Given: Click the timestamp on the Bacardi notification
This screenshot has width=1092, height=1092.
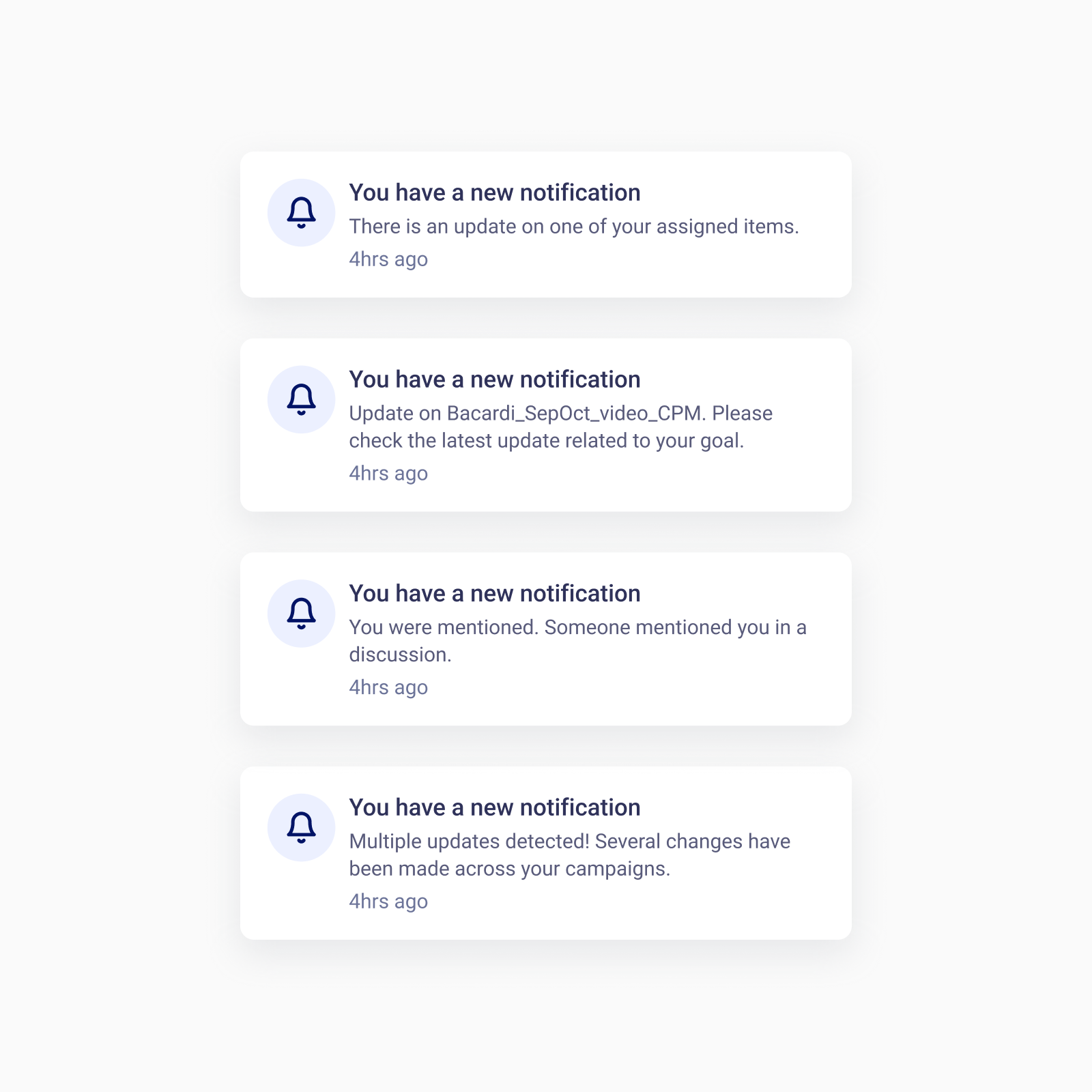Looking at the screenshot, I should point(388,472).
